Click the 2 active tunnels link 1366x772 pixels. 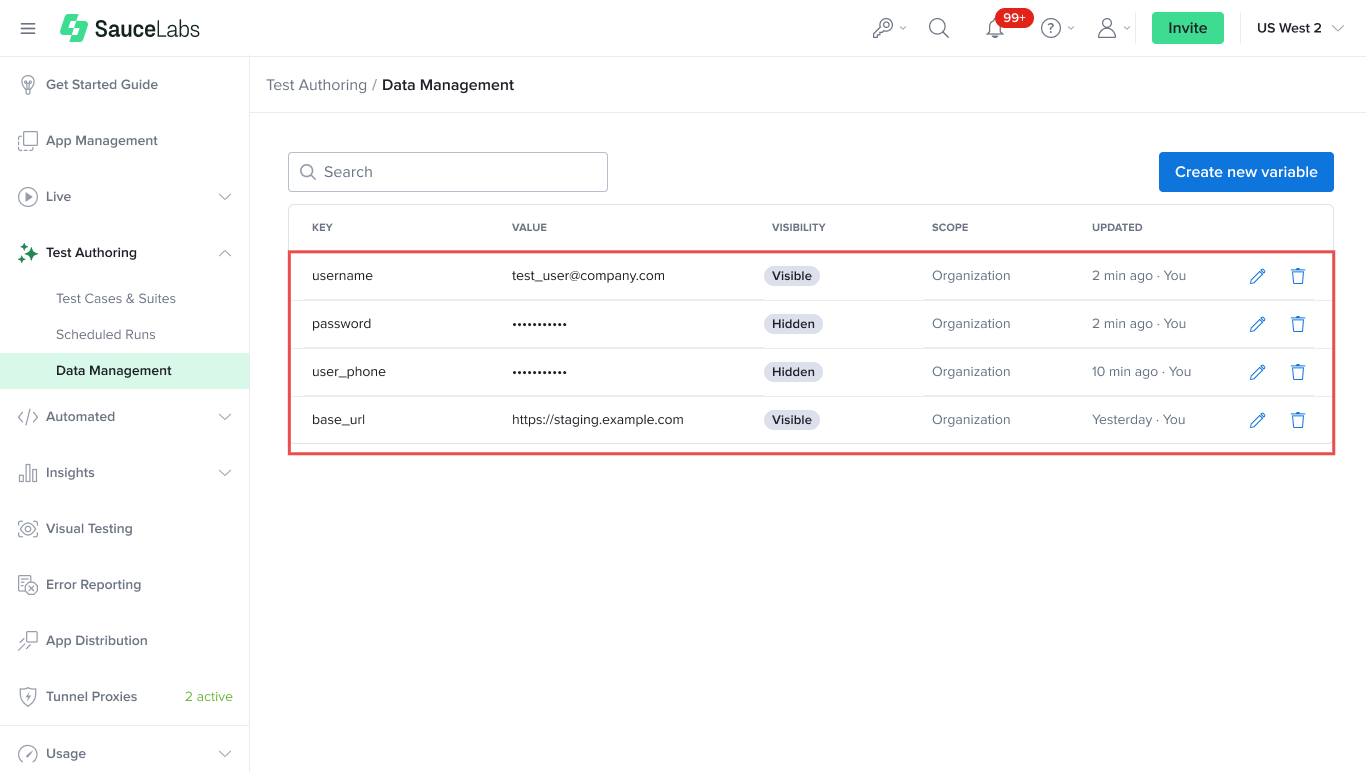click(x=209, y=697)
